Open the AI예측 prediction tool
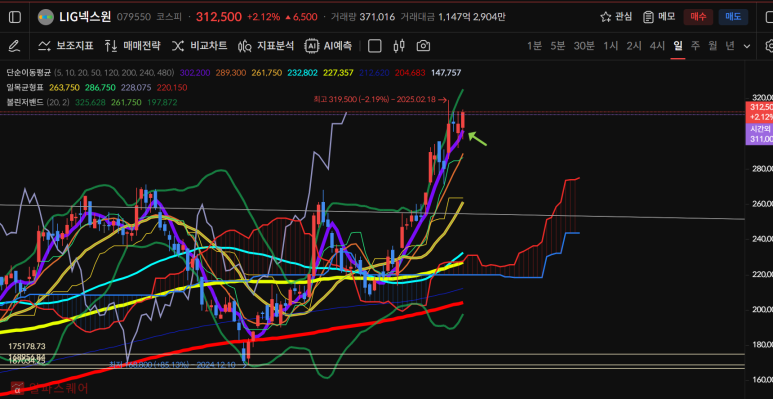The image size is (773, 399). [x=328, y=46]
